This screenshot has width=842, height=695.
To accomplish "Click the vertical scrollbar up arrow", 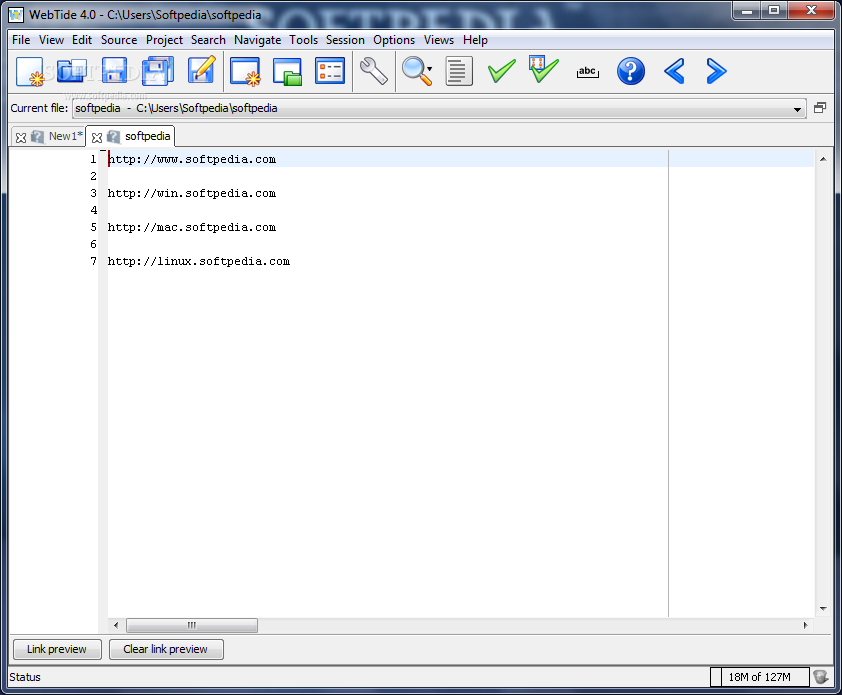I will [823, 159].
